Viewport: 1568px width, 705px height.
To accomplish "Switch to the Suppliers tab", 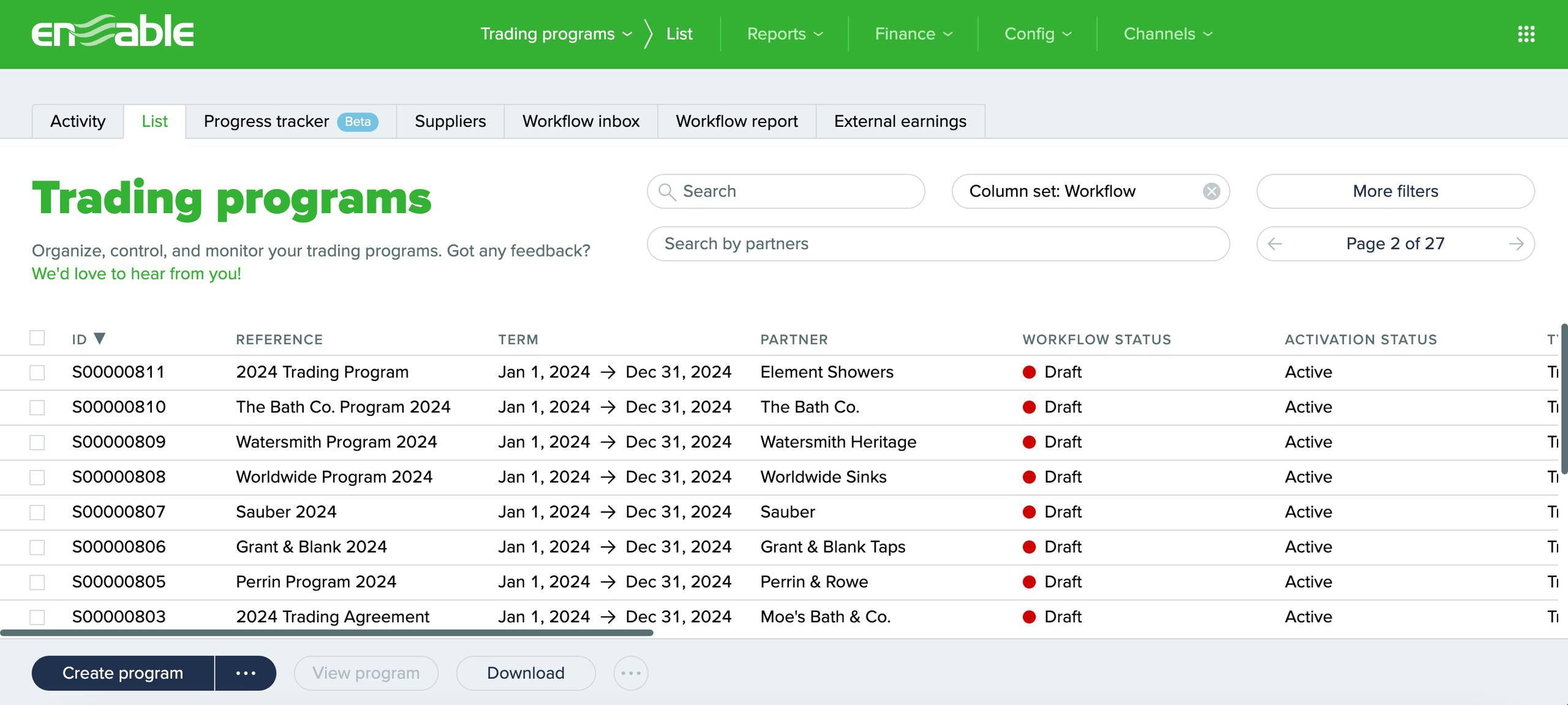I will point(450,121).
